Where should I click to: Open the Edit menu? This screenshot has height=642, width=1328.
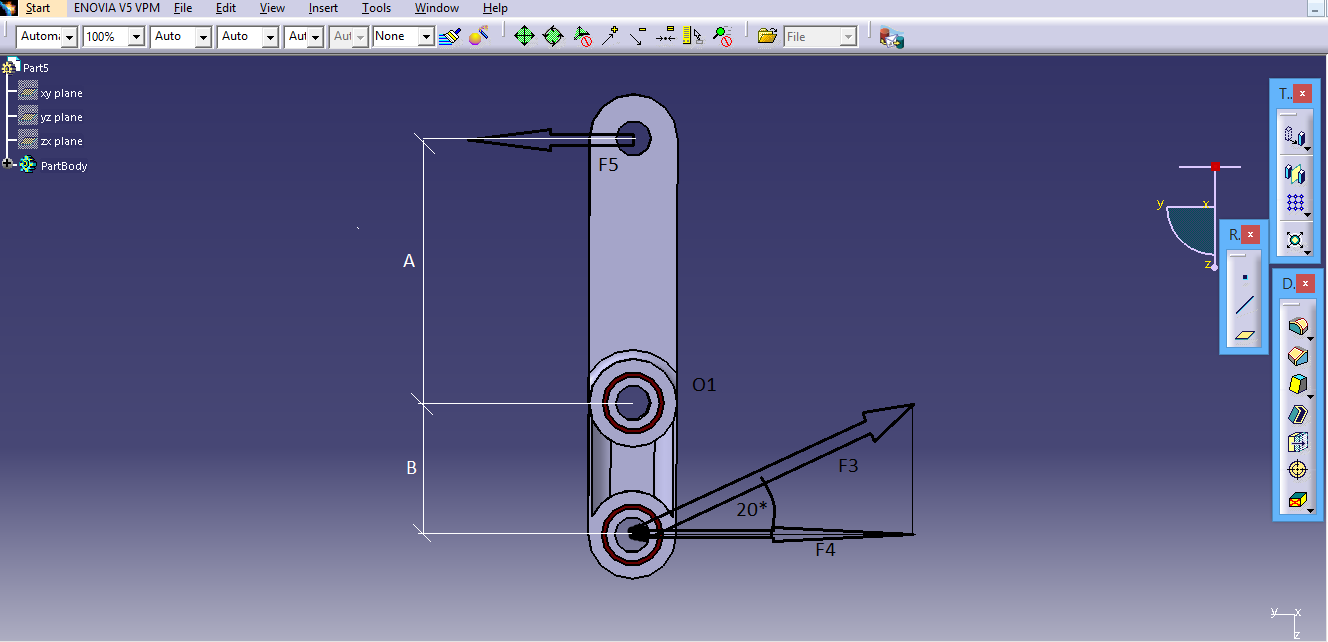click(226, 8)
